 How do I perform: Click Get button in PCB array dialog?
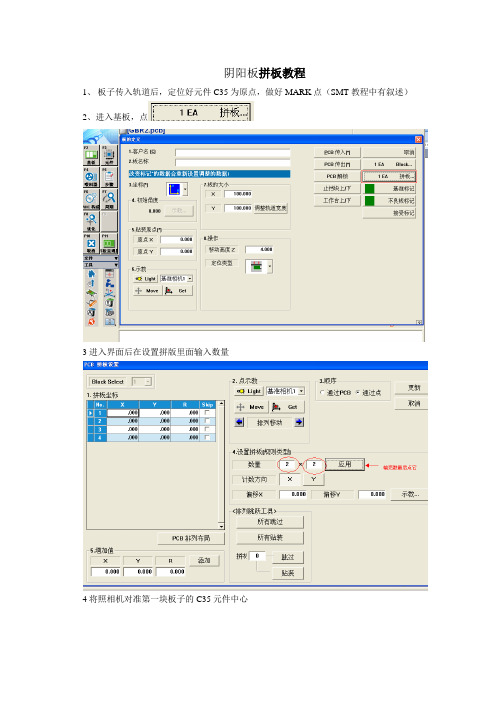tap(288, 407)
